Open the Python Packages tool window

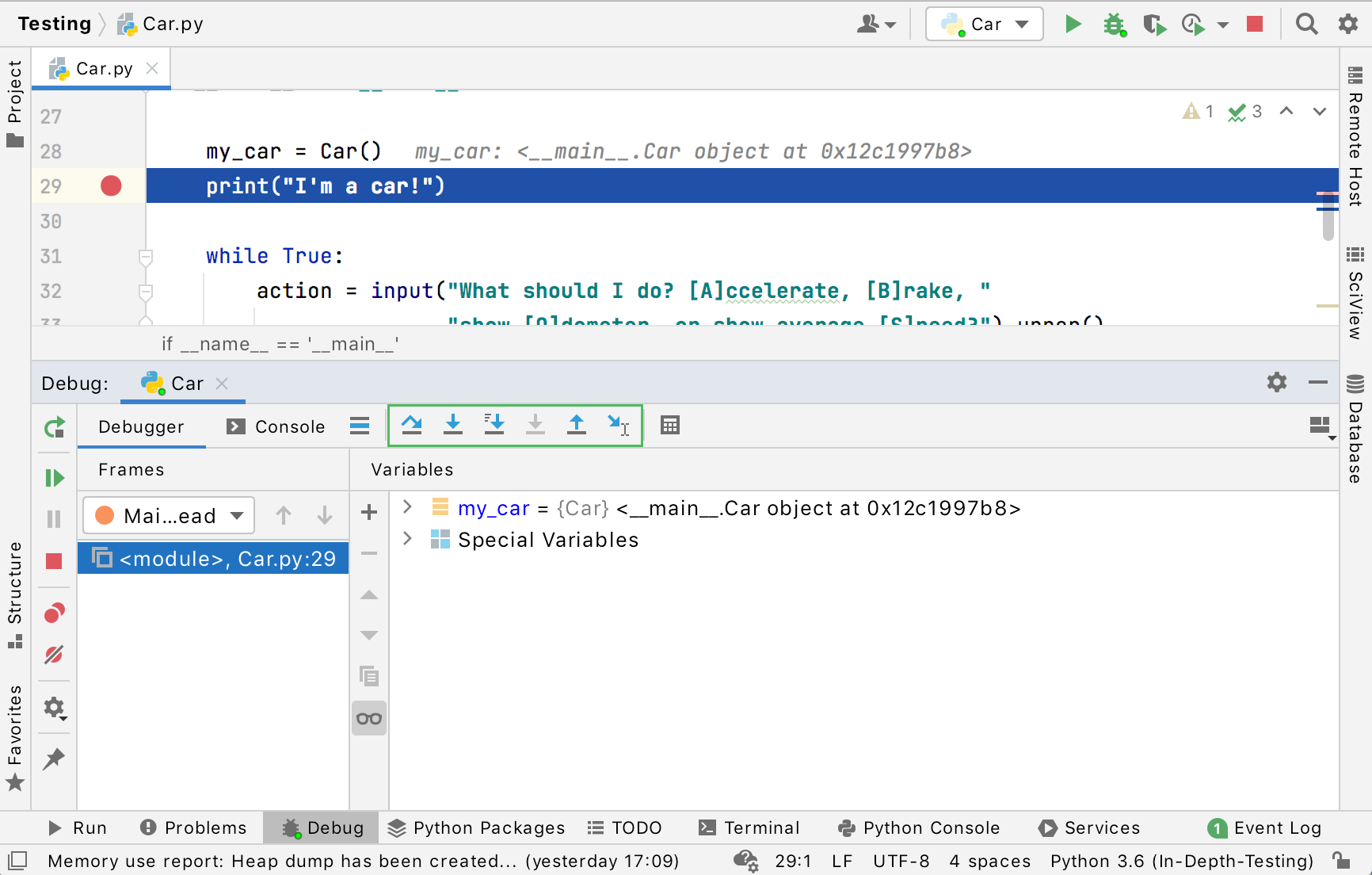point(475,827)
